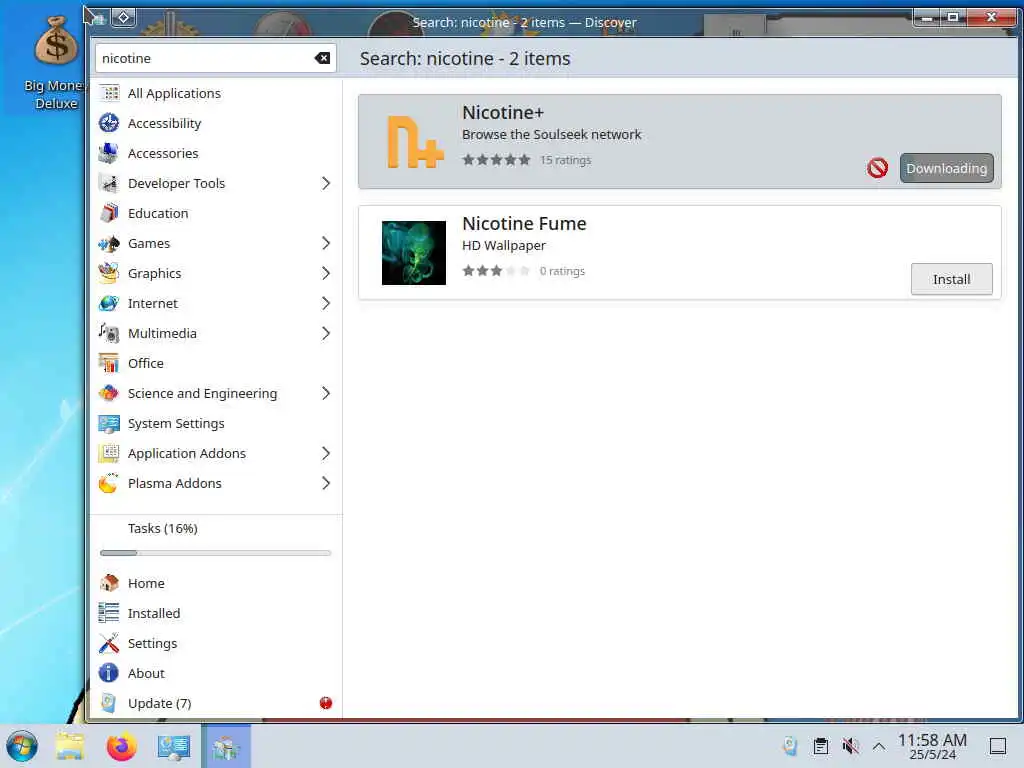The height and width of the screenshot is (768, 1024).
Task: Expand Internet subcategories
Action: coord(326,304)
